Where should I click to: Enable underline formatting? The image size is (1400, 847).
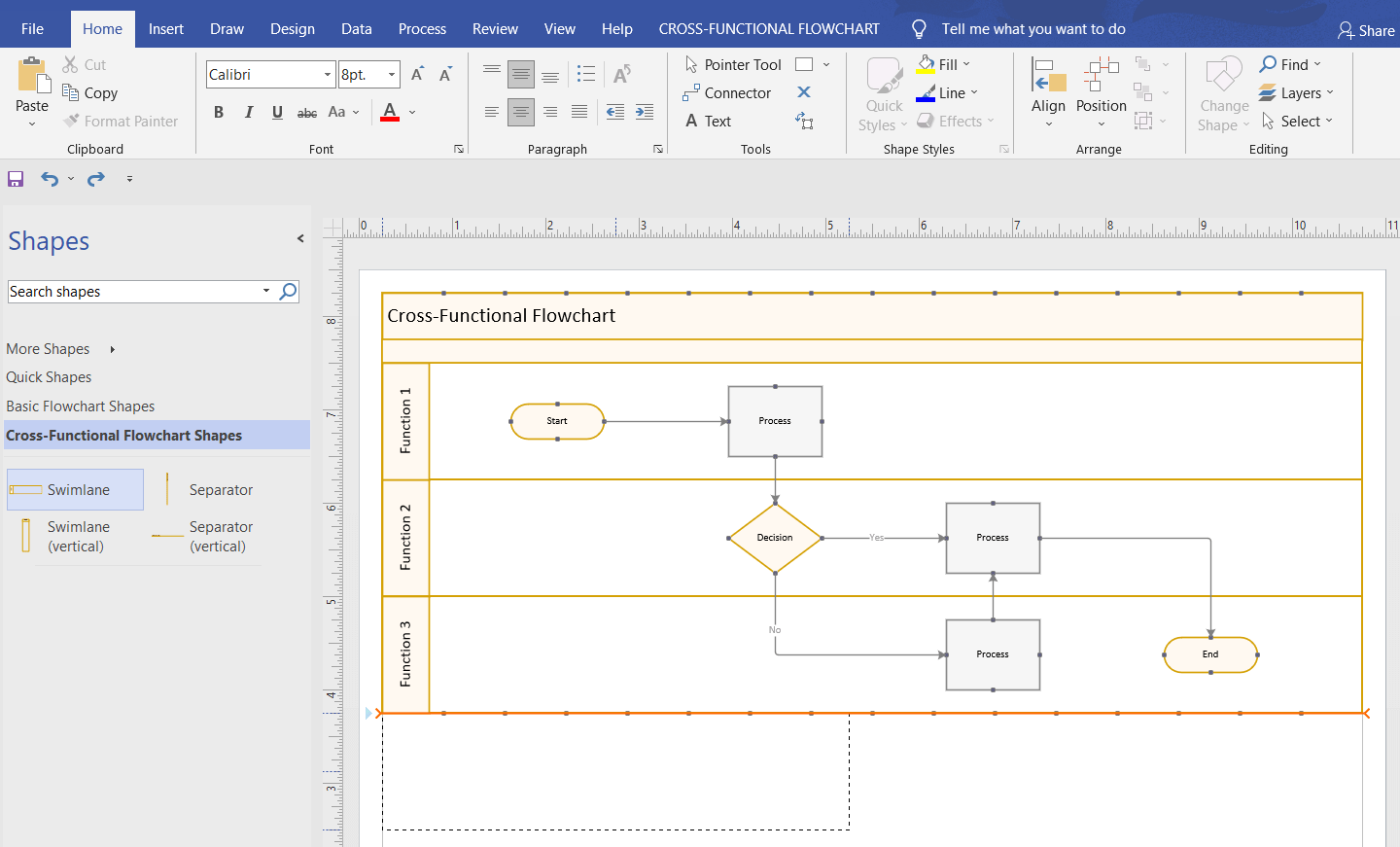pyautogui.click(x=277, y=112)
